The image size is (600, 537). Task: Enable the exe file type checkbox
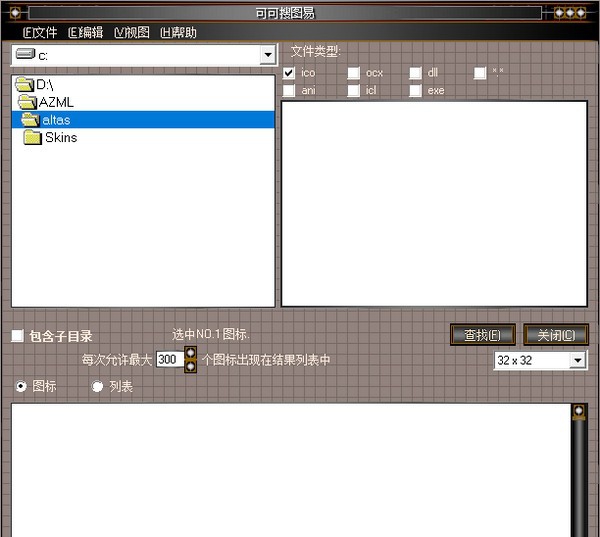416,91
